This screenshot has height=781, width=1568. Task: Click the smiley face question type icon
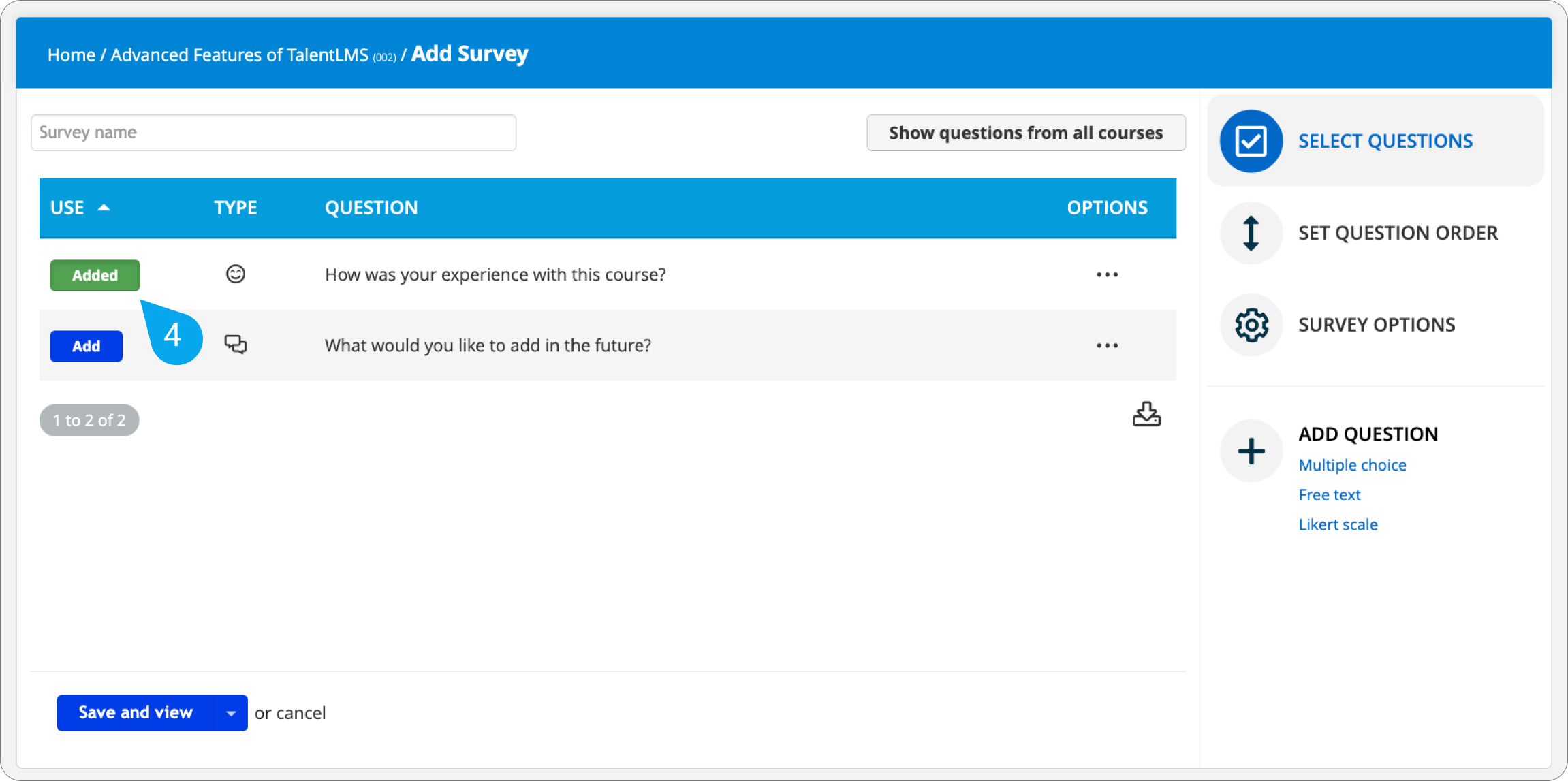tap(236, 274)
